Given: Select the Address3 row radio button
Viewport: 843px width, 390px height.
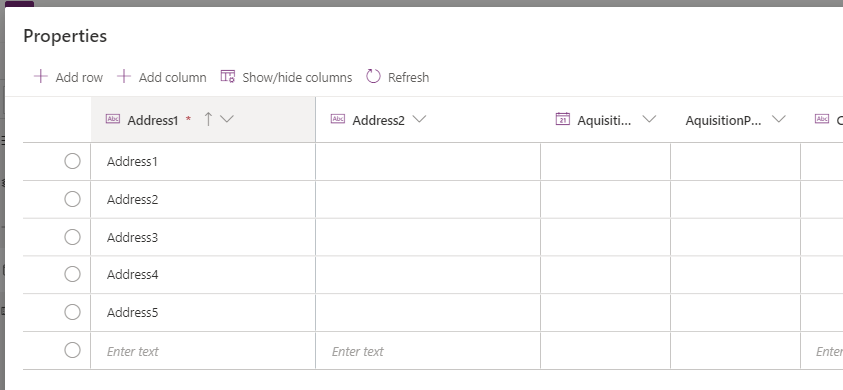Looking at the screenshot, I should pyautogui.click(x=72, y=237).
